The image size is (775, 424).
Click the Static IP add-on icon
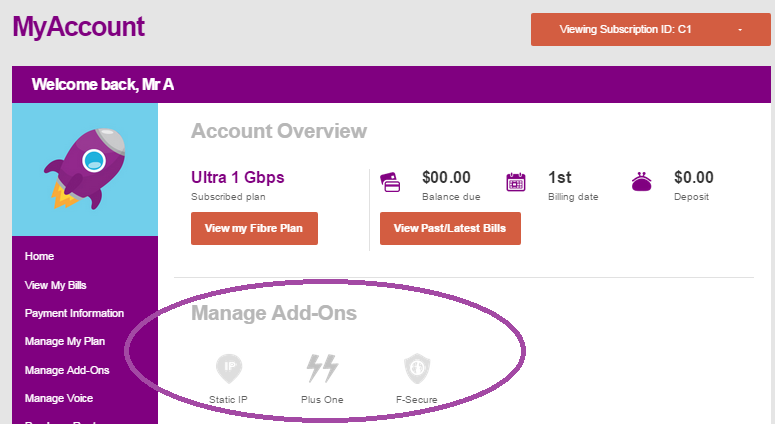tap(229, 369)
